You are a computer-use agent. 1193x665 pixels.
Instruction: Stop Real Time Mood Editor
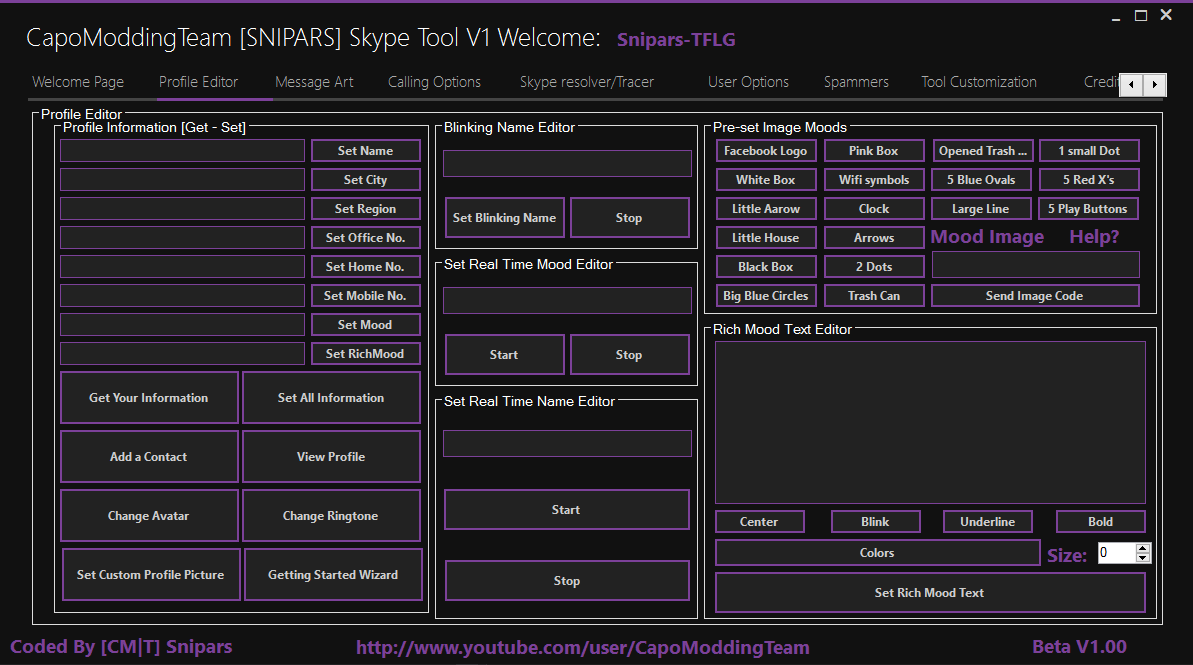(x=629, y=355)
